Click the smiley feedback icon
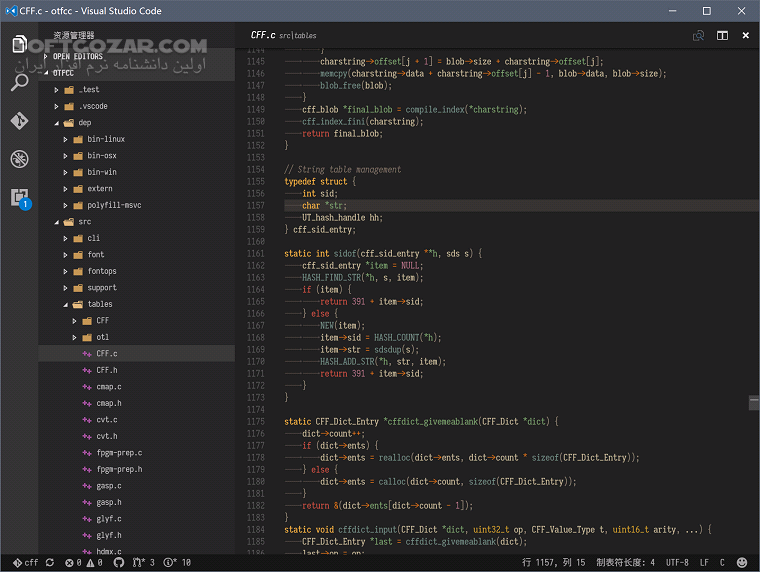The image size is (760, 572). [742, 562]
